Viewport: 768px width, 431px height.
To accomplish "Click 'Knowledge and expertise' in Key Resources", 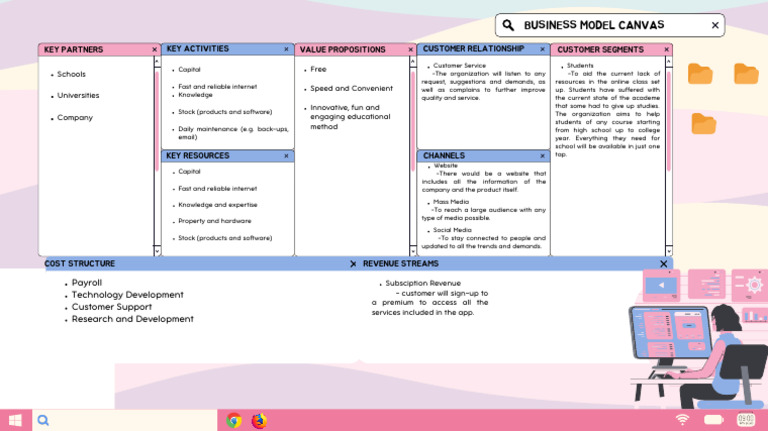I will [x=217, y=205].
